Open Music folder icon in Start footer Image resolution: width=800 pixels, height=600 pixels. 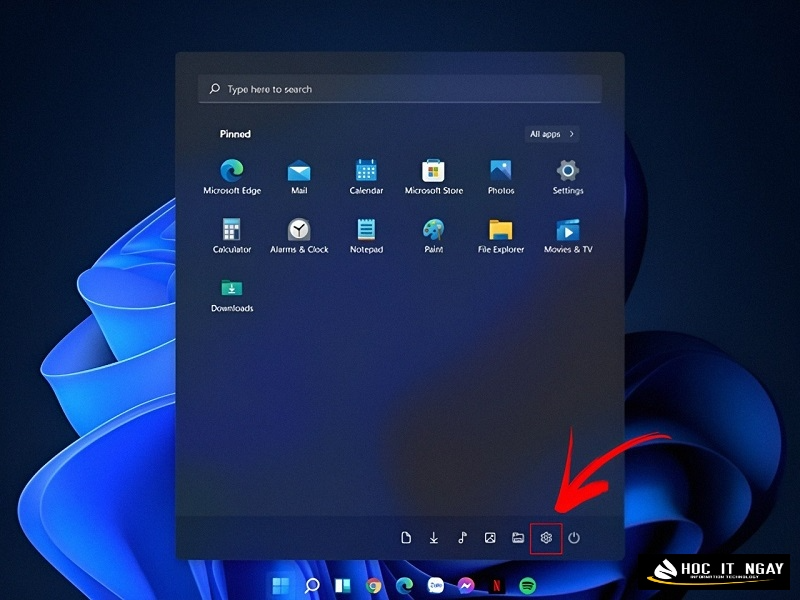(x=462, y=538)
